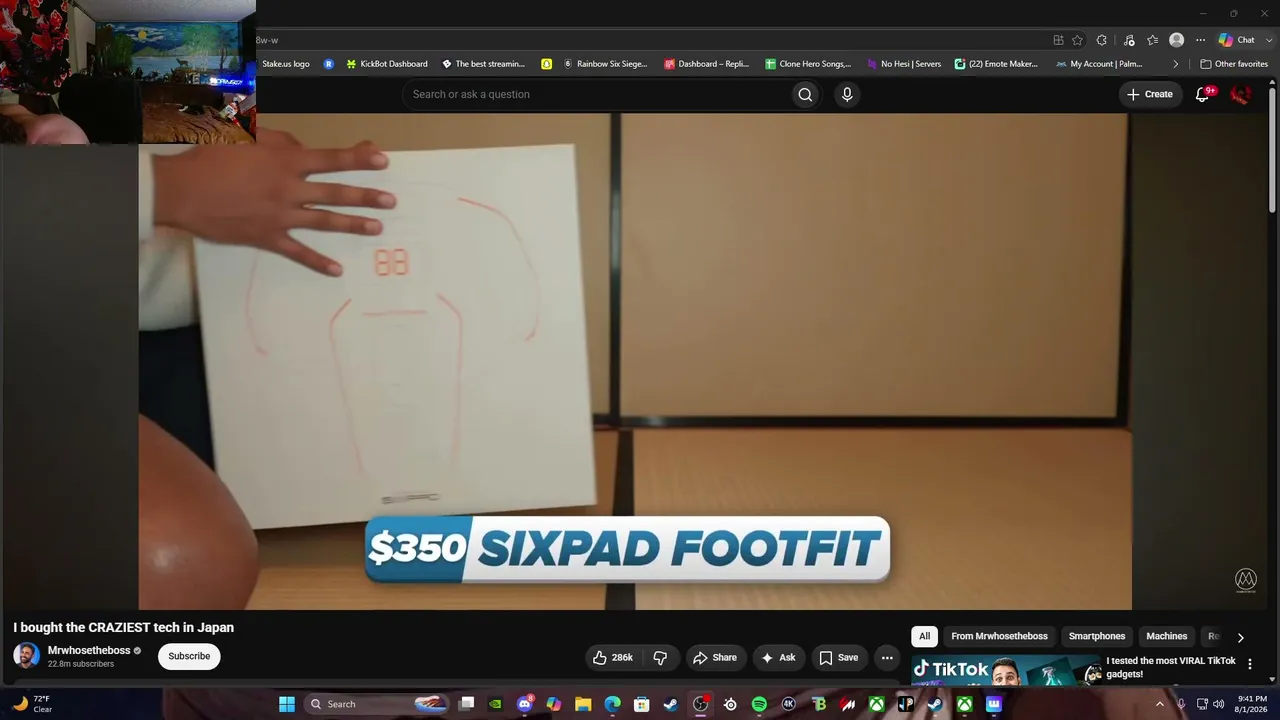Open the clock showing 9:41 PM
This screenshot has height=720, width=1280.
point(1252,704)
